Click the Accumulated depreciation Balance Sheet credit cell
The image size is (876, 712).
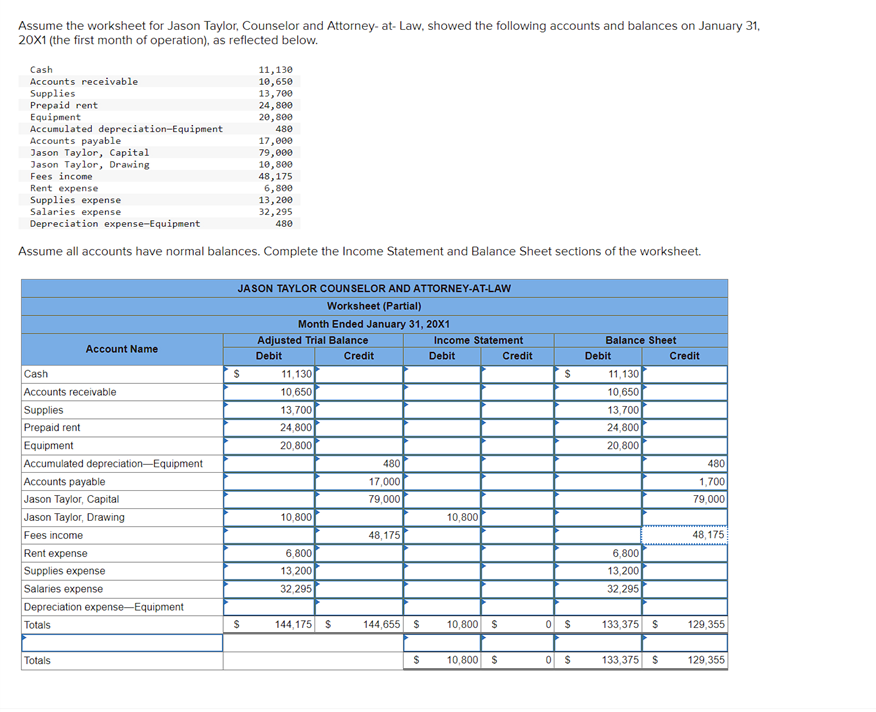pos(685,464)
